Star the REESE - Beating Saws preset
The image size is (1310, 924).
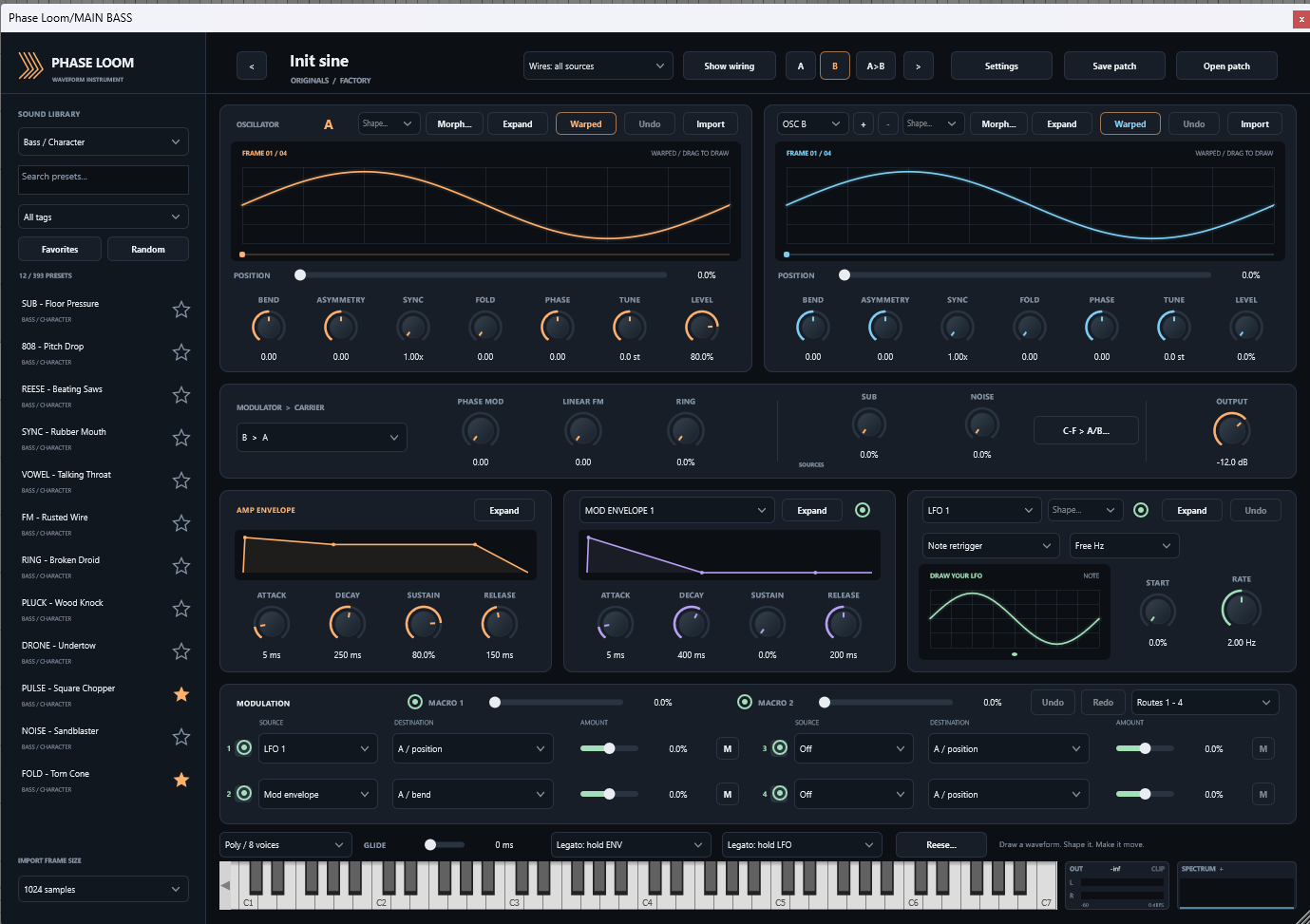(x=181, y=395)
